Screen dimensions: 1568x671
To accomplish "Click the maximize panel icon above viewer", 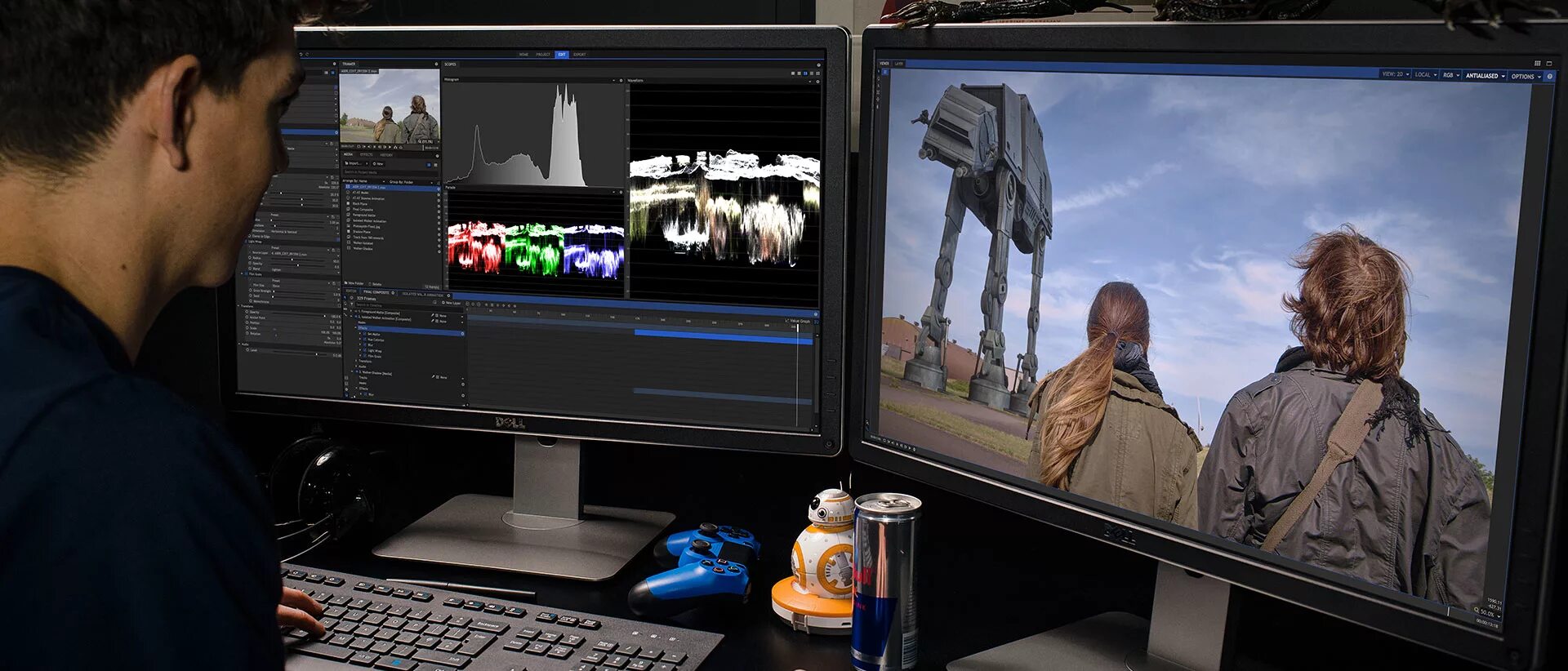I will point(1549,64).
